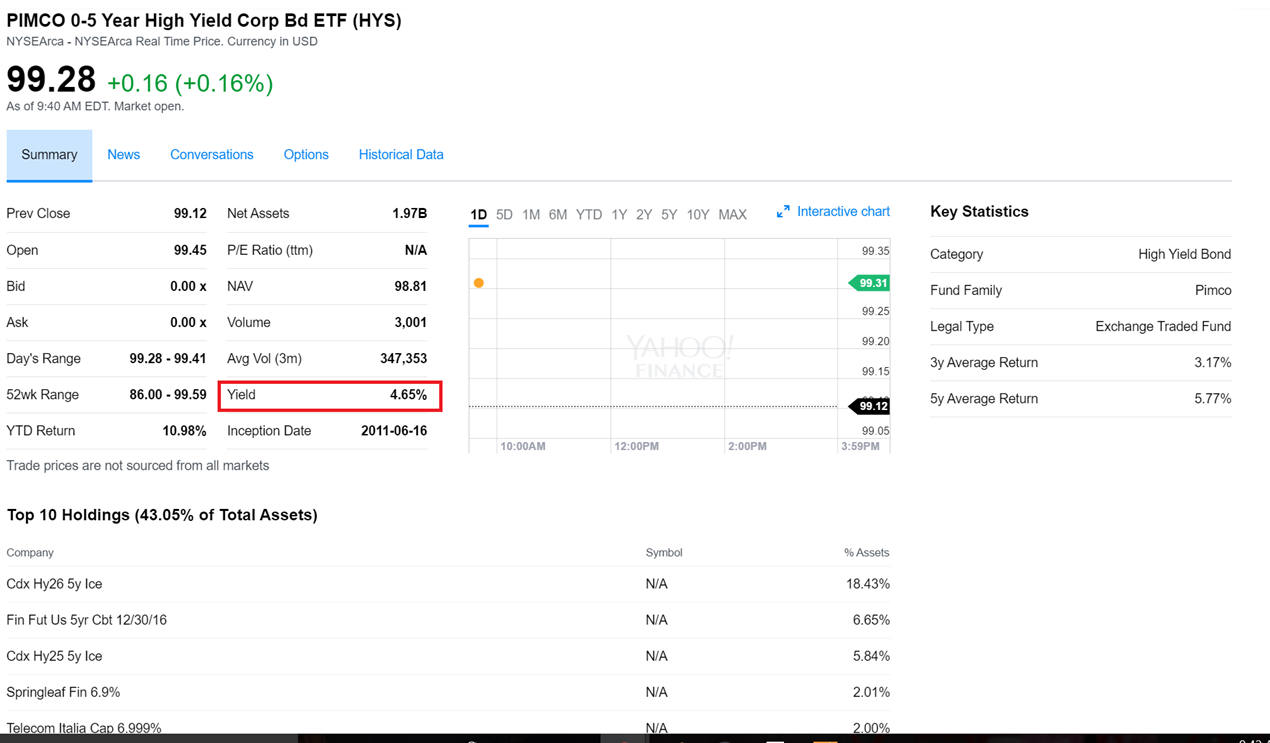Click the Company column header

pos(30,552)
